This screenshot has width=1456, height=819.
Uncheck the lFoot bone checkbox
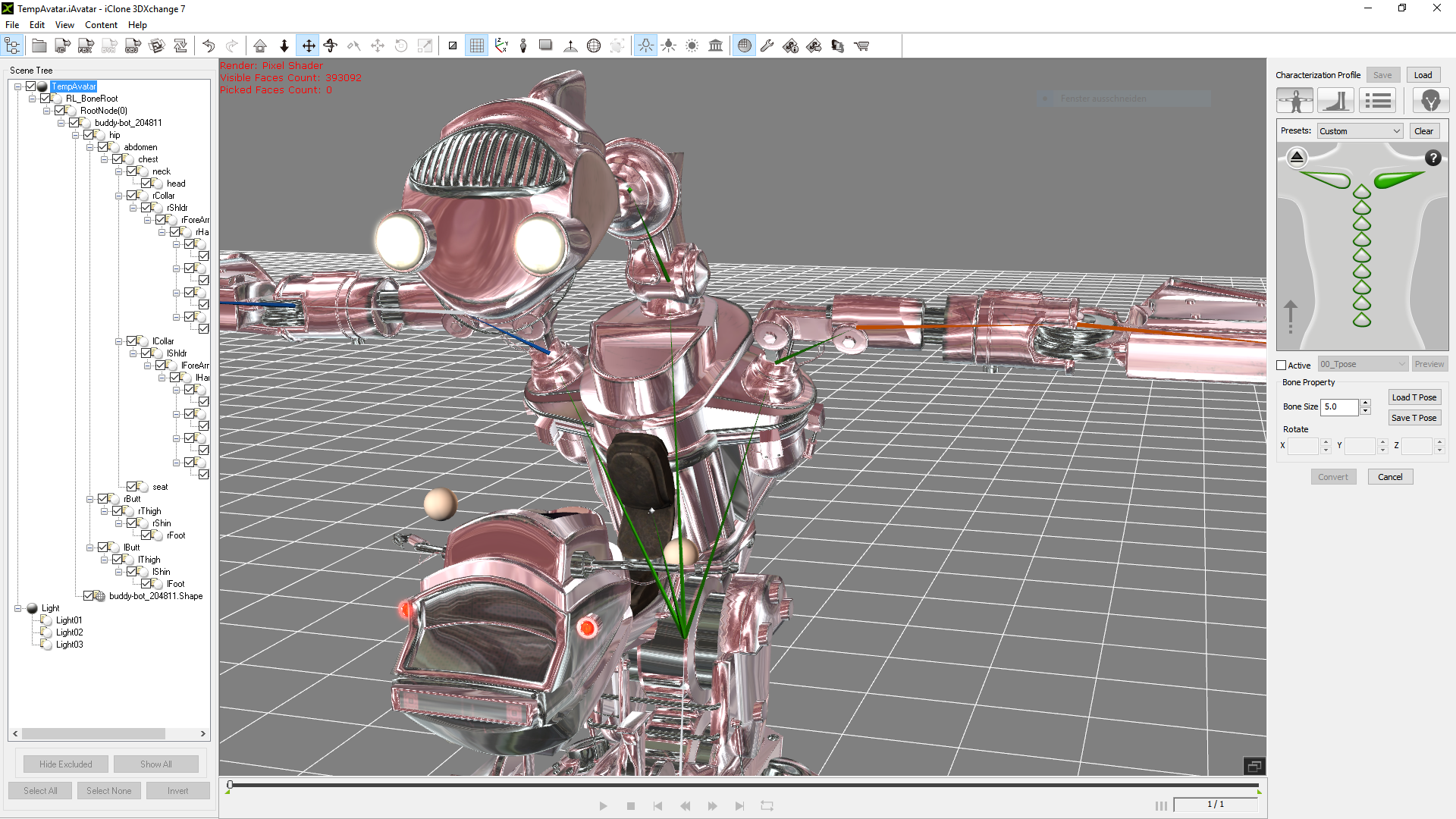tap(146, 584)
